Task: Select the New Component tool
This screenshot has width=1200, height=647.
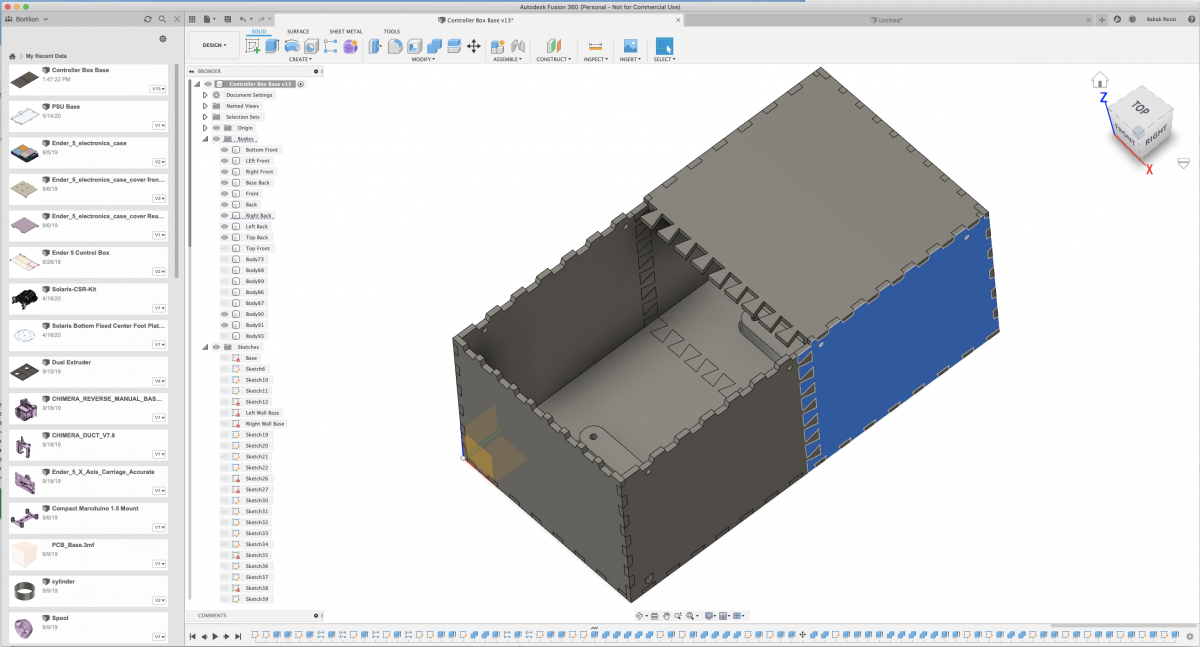Action: point(499,46)
